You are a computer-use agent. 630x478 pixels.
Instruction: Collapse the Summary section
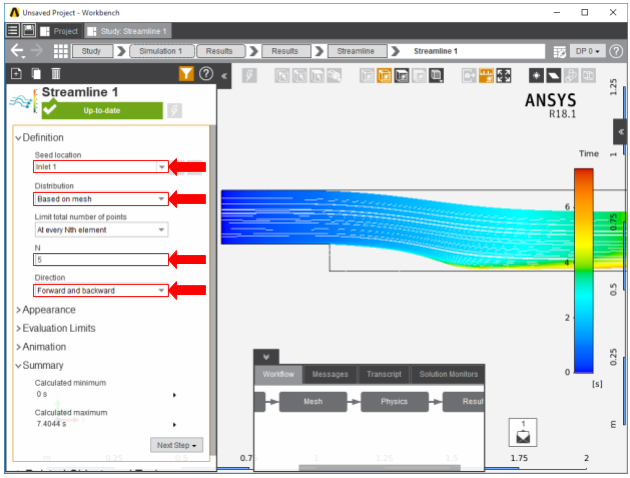18,366
